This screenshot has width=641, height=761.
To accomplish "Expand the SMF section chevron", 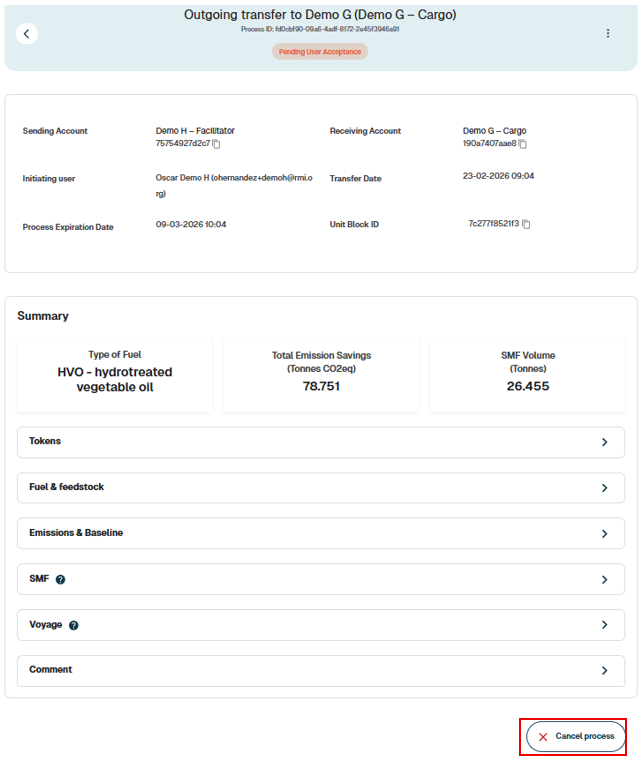I will pos(604,580).
